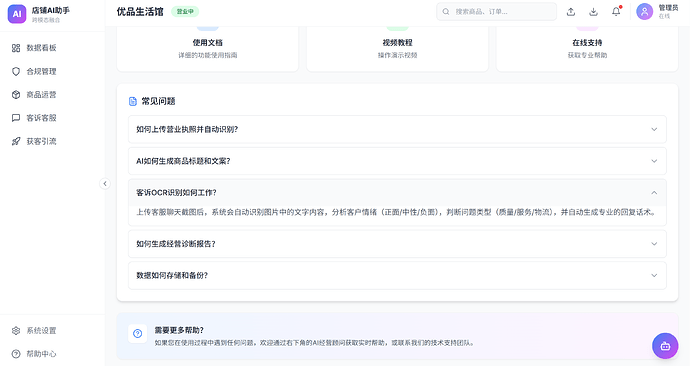This screenshot has width=690, height=366.
Task: Click the dashboard icon beside 数据看板
Action: 16,48
